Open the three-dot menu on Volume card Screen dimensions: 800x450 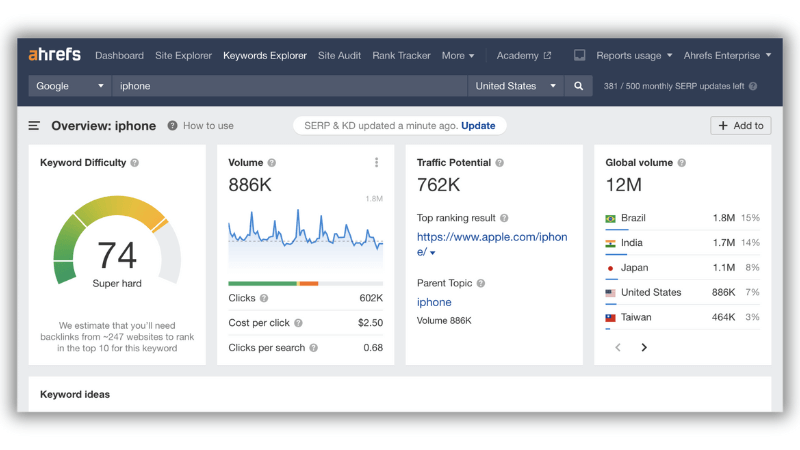(x=377, y=162)
